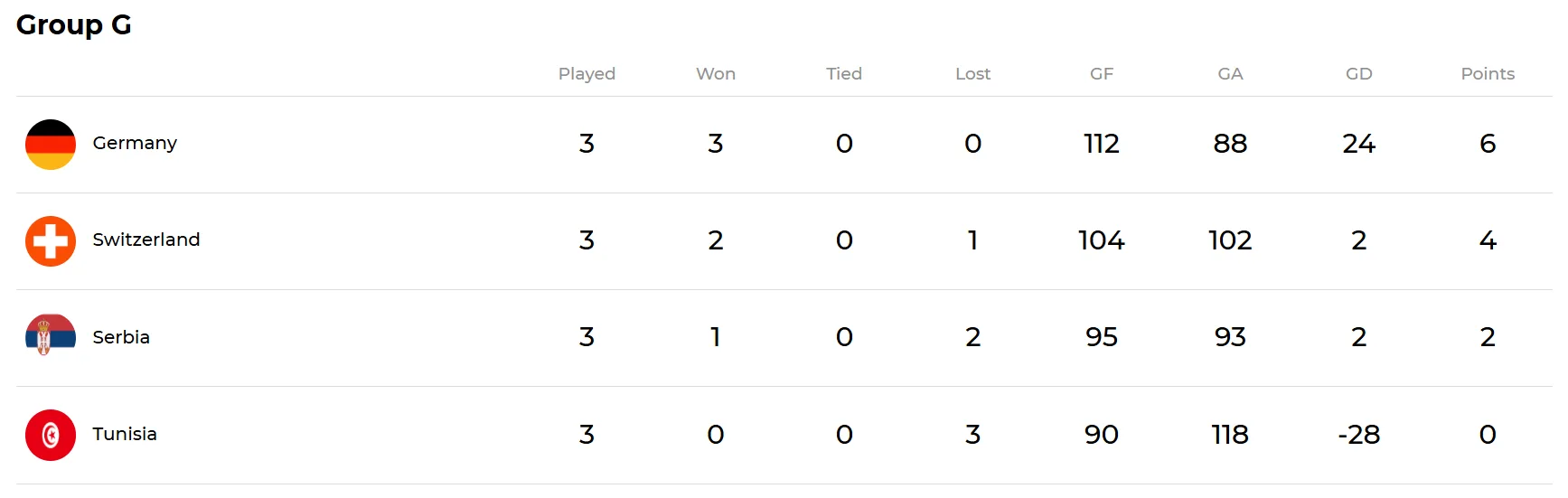The height and width of the screenshot is (498, 1568).
Task: Select the Serbia team name
Action: [x=121, y=337]
